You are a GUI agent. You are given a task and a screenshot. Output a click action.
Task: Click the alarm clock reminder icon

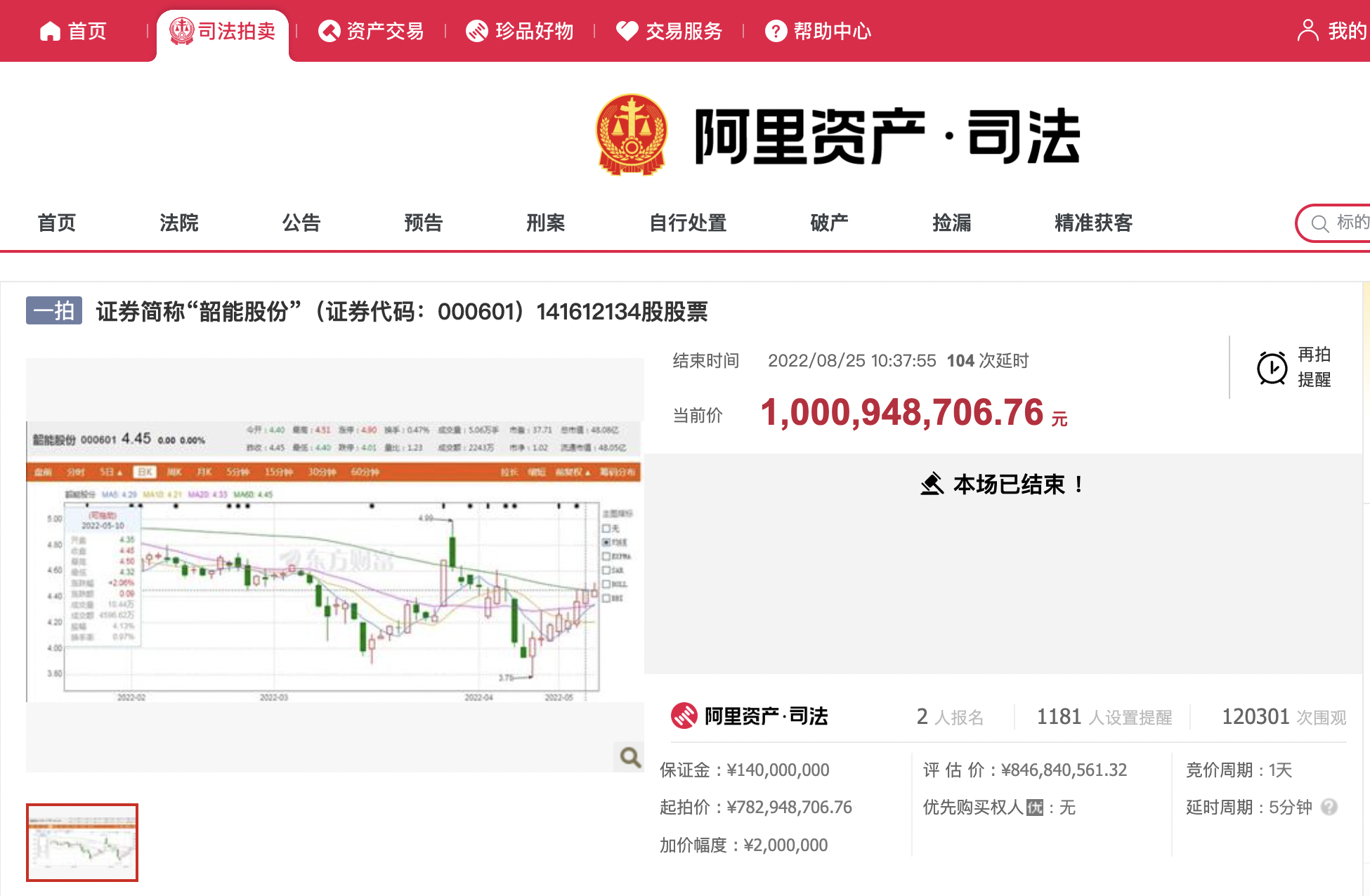[x=1272, y=367]
